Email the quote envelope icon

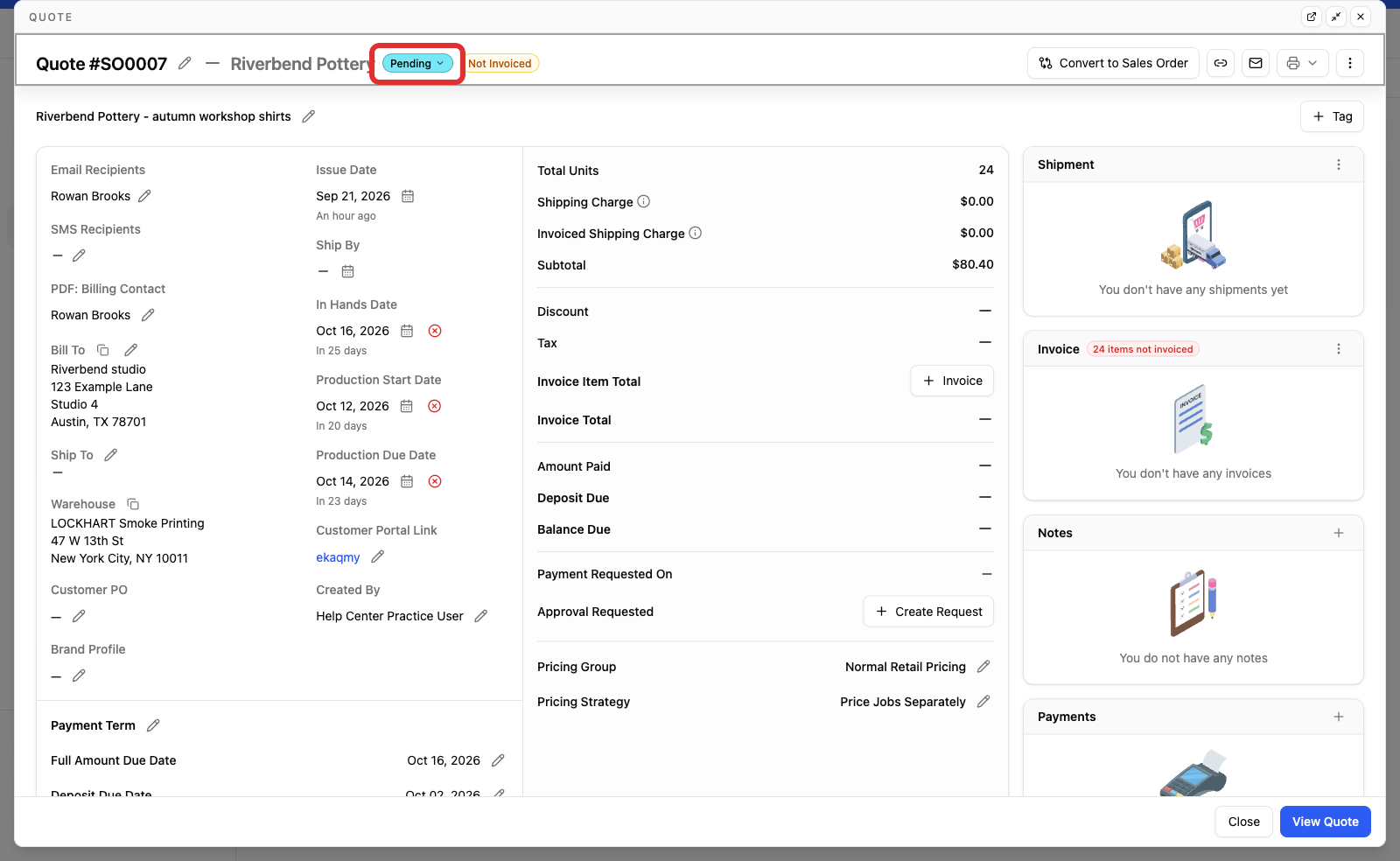[1256, 63]
